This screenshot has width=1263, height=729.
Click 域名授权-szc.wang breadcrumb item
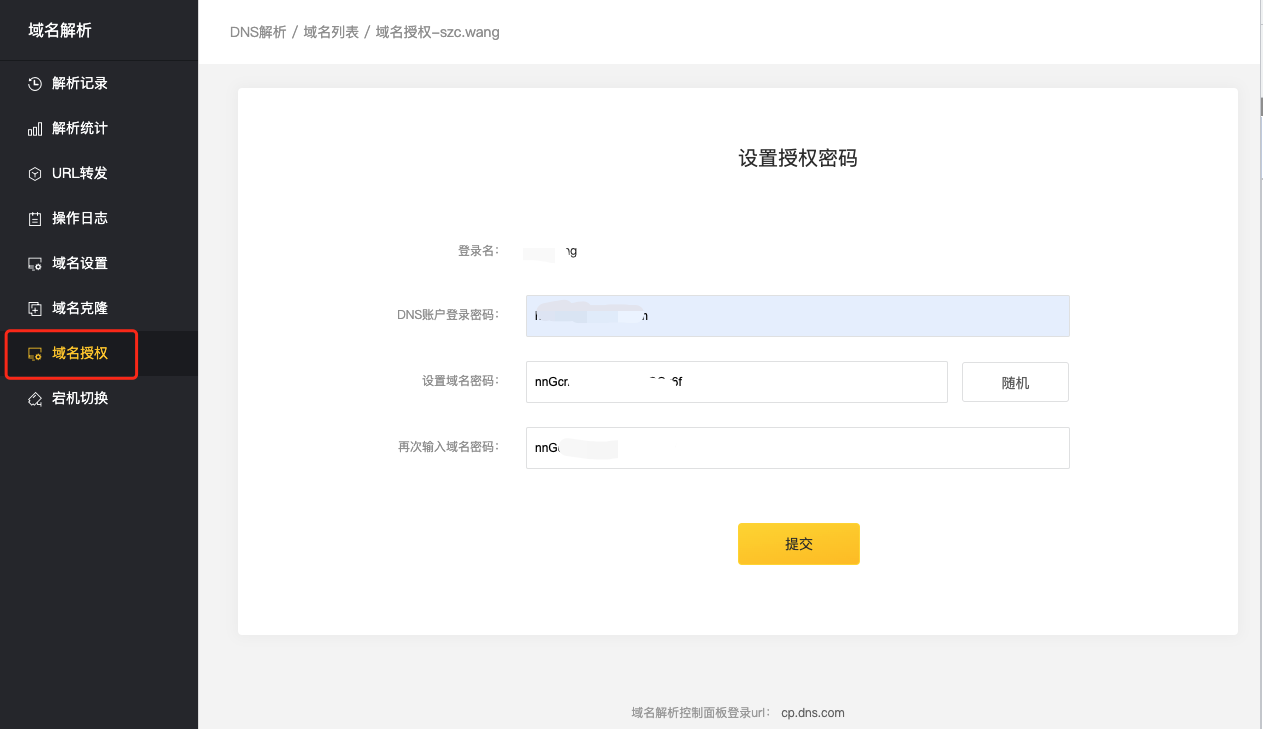pyautogui.click(x=437, y=32)
